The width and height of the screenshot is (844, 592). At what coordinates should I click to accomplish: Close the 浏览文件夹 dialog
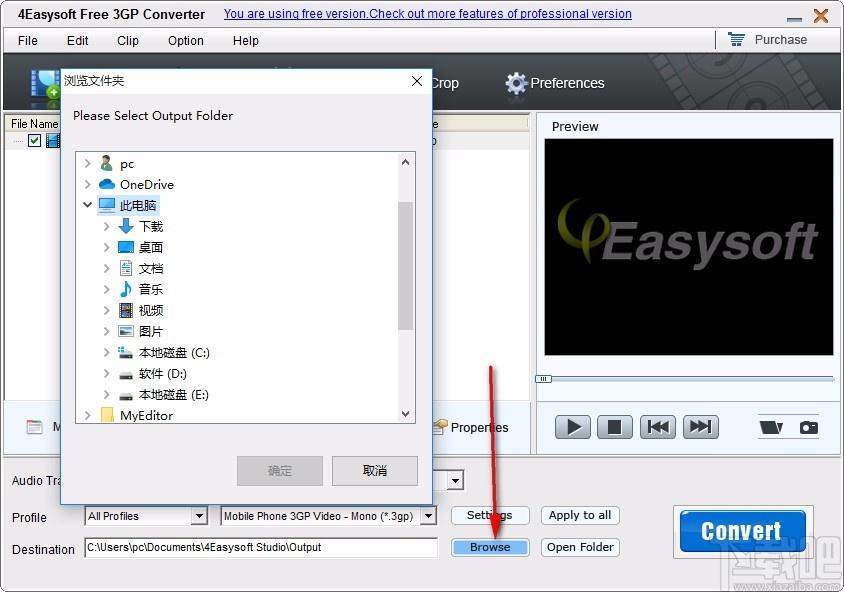pos(417,81)
